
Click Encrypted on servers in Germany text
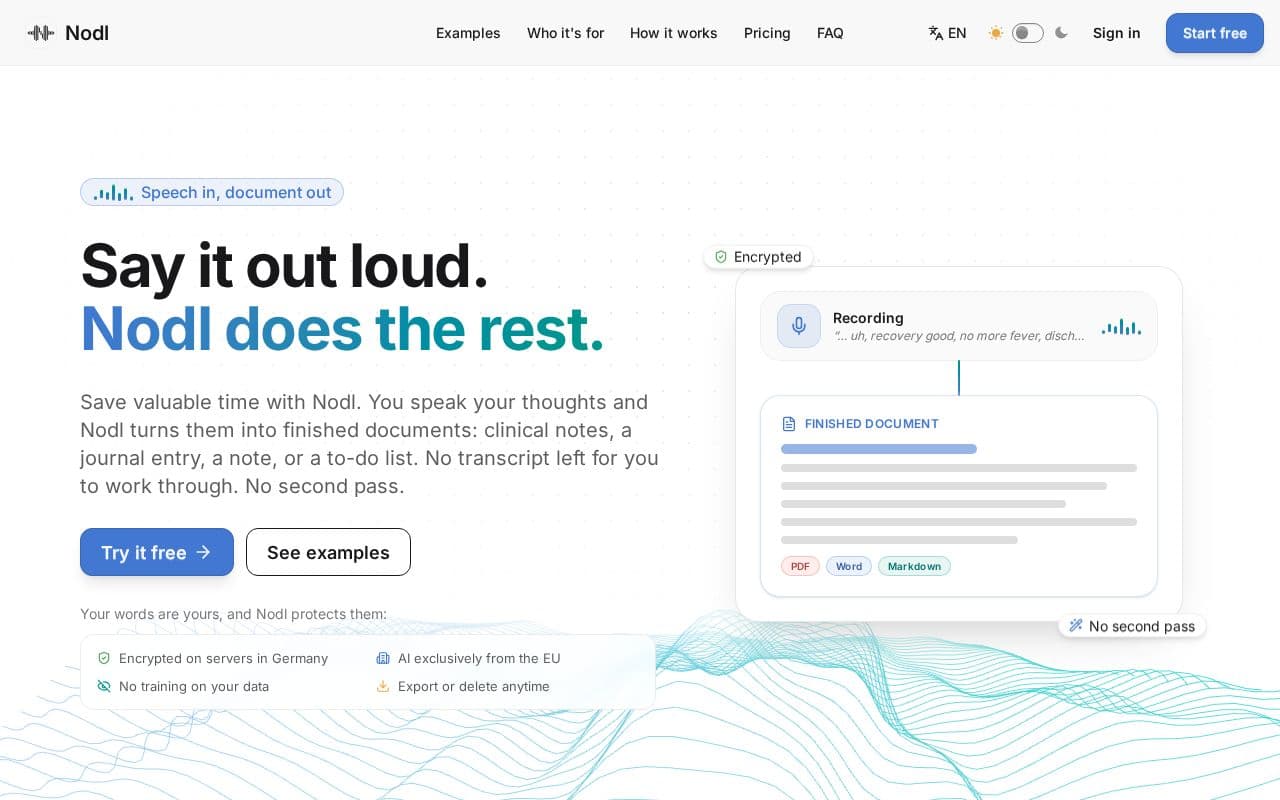(x=223, y=658)
